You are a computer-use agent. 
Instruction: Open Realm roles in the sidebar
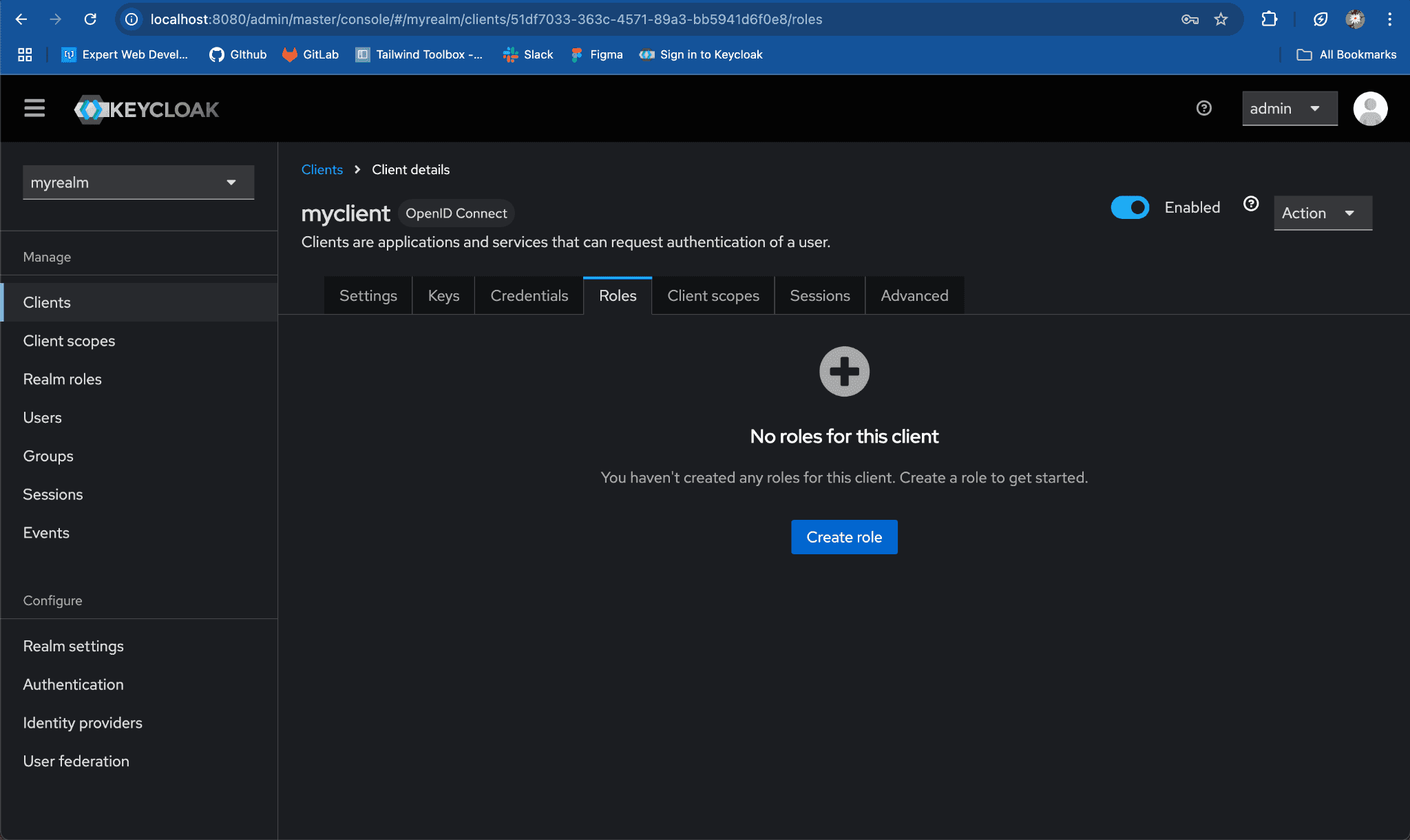pyautogui.click(x=62, y=379)
